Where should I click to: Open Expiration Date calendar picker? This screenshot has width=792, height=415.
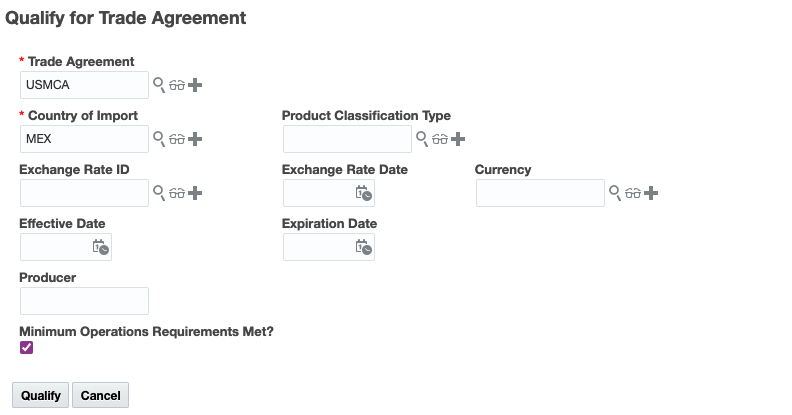[363, 247]
